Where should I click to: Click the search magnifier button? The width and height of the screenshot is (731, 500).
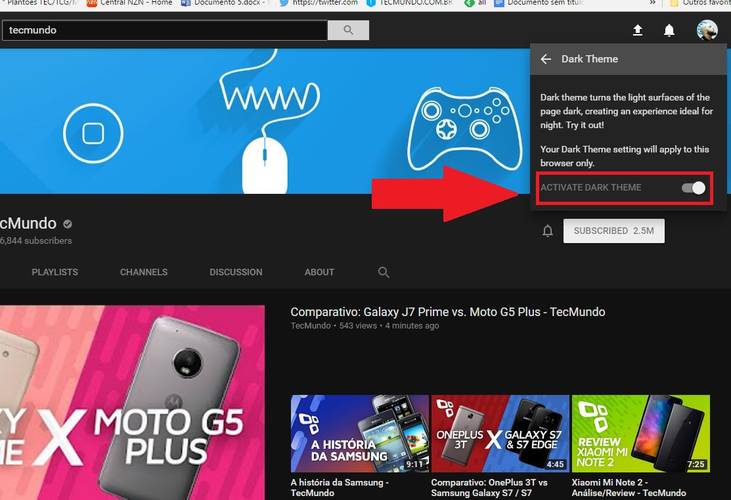pyautogui.click(x=348, y=30)
